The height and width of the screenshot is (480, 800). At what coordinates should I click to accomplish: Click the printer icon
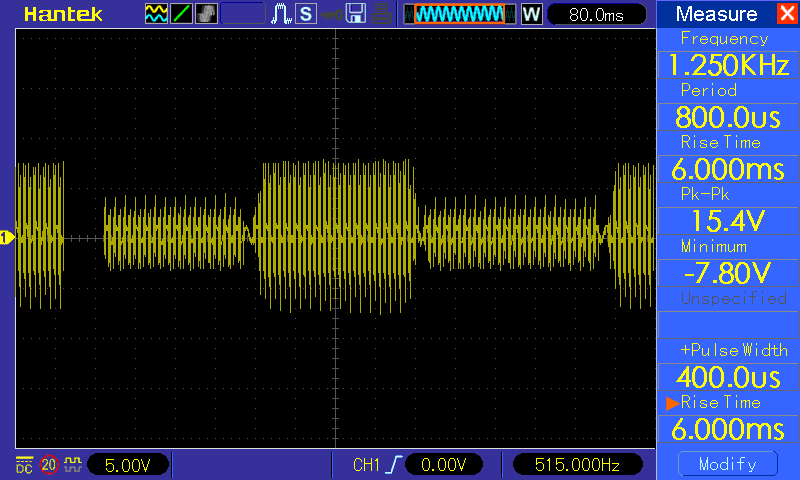click(x=381, y=14)
